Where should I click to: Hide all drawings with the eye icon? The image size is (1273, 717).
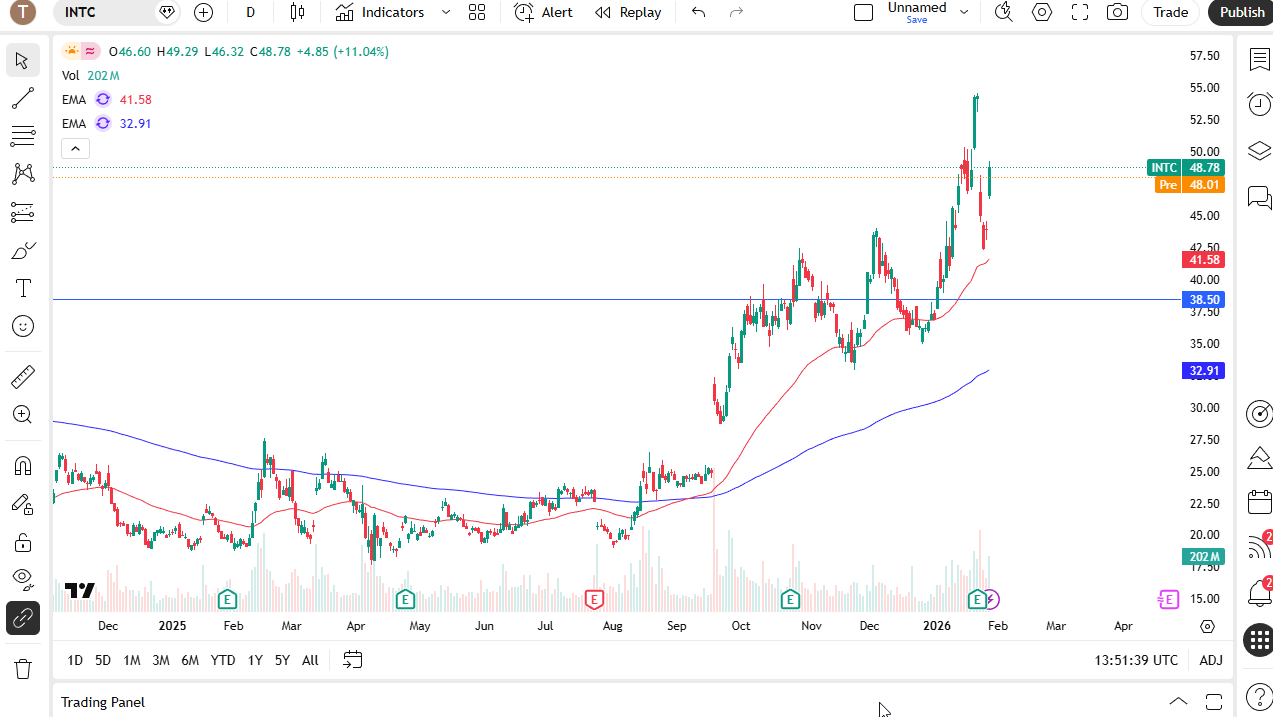tap(23, 580)
